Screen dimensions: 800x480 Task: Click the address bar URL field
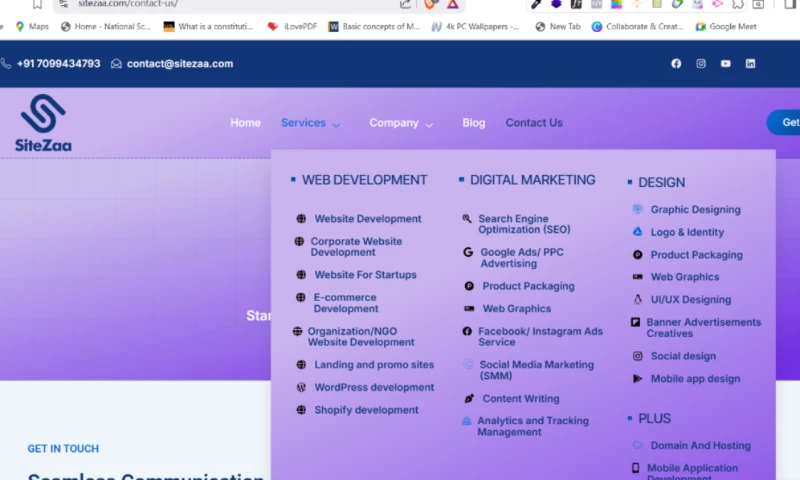point(230,4)
